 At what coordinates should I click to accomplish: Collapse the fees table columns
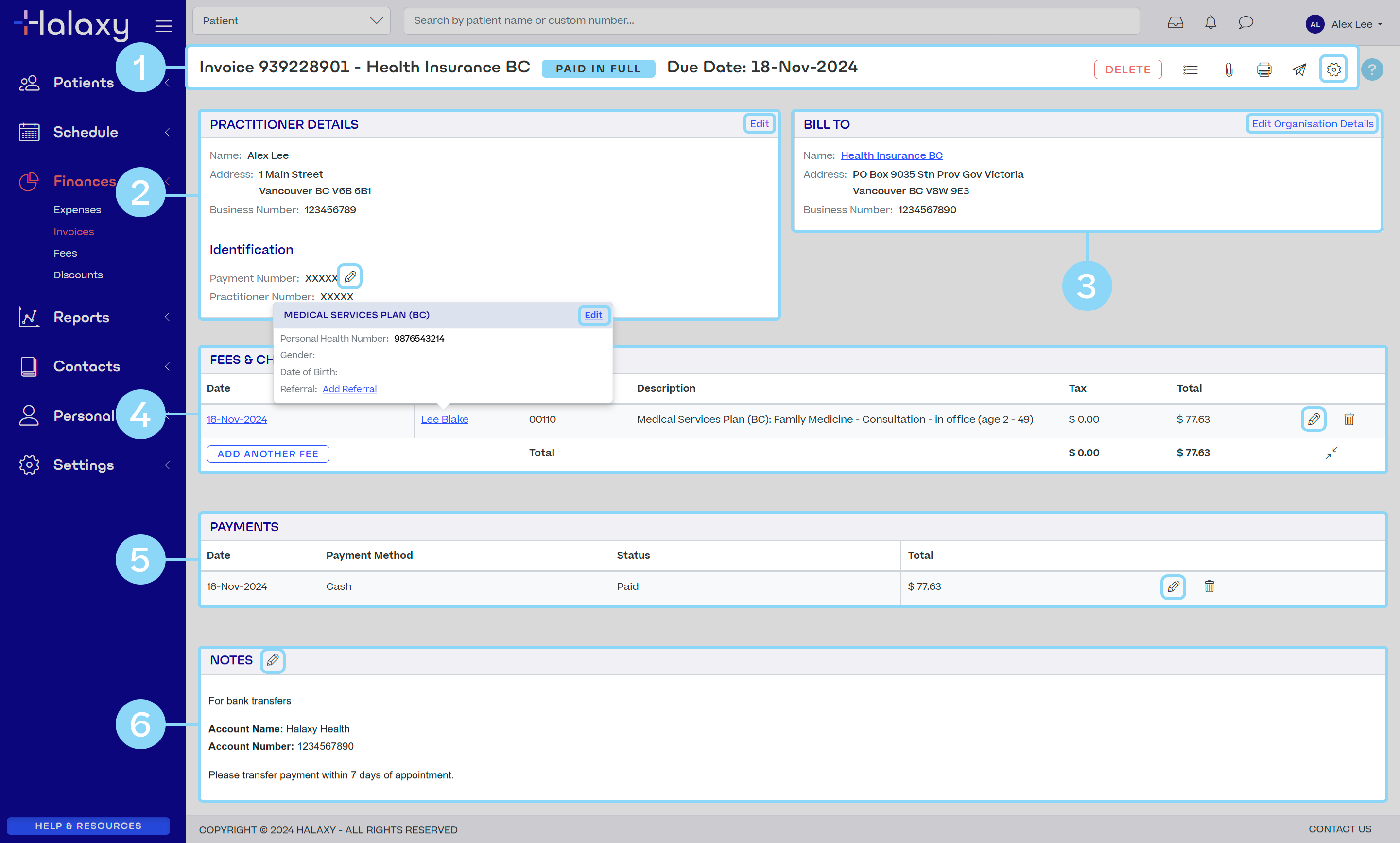[x=1331, y=453]
